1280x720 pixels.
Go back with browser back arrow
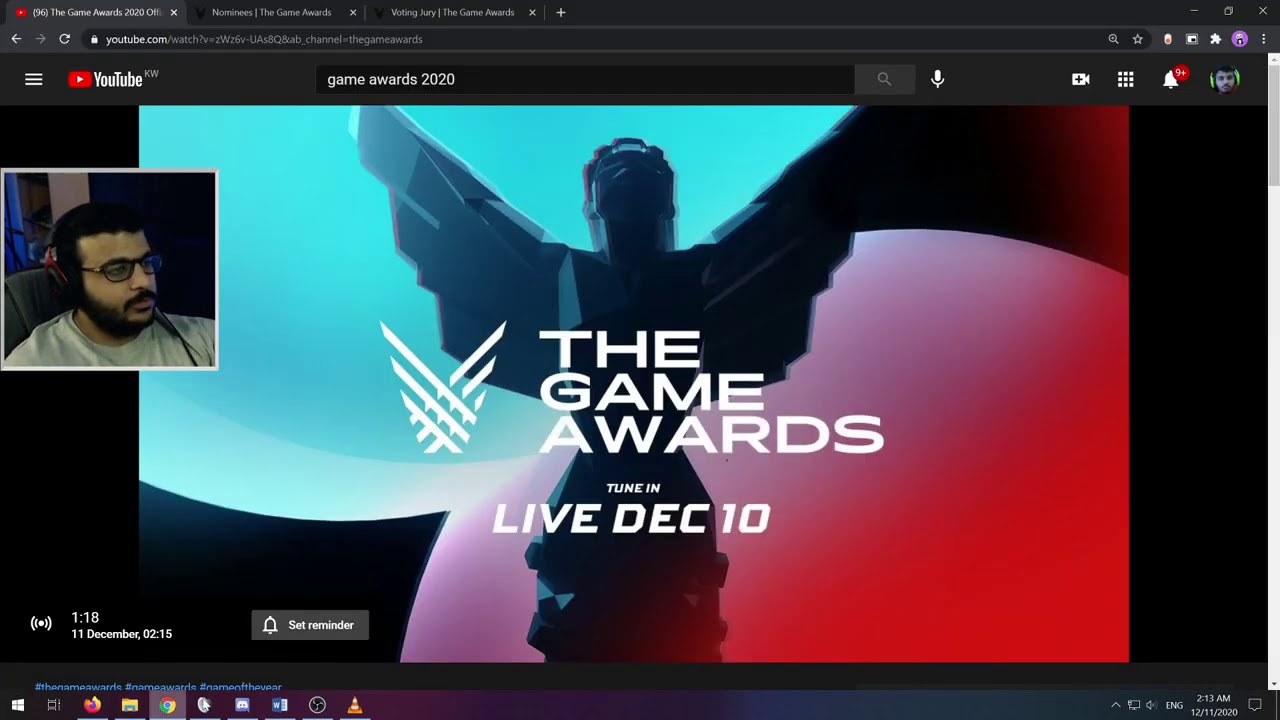point(16,39)
